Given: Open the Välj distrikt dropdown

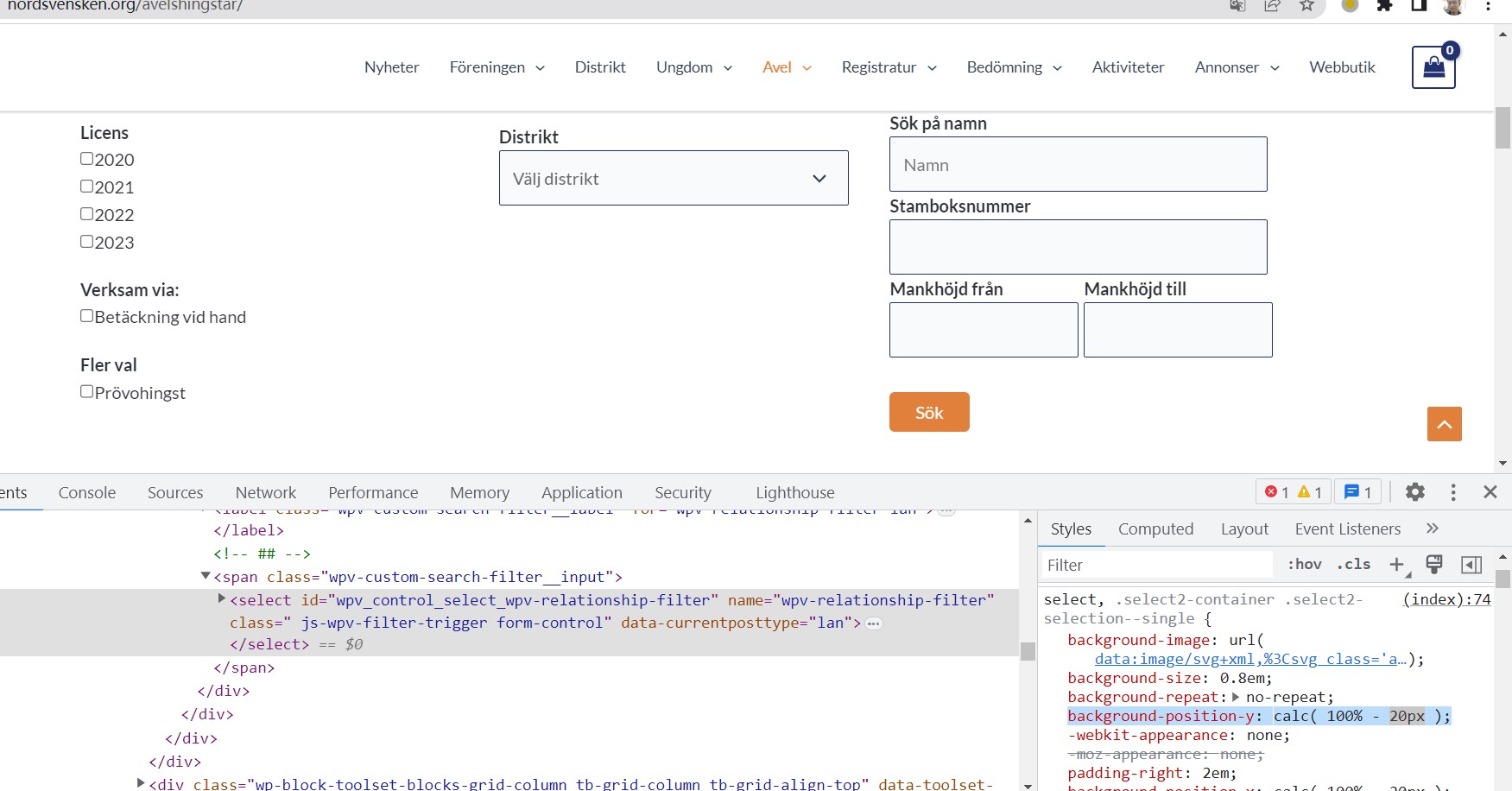Looking at the screenshot, I should coord(674,178).
